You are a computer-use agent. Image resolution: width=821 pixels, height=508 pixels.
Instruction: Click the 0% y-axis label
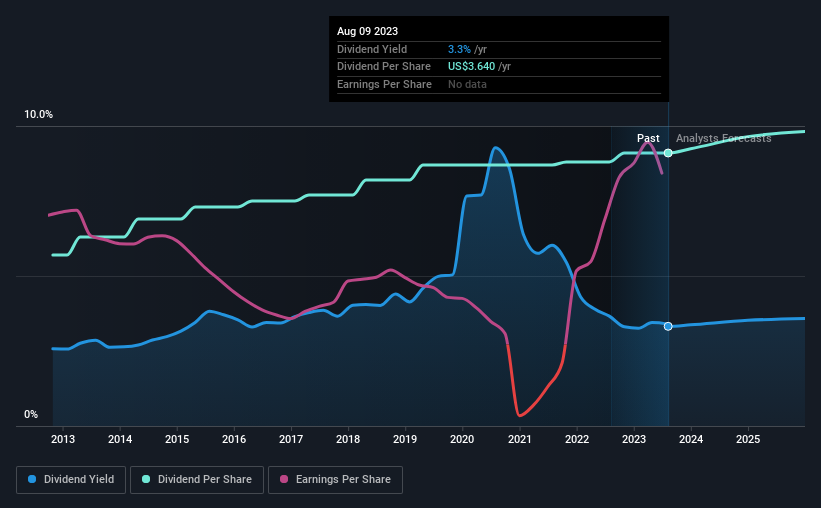click(31, 415)
